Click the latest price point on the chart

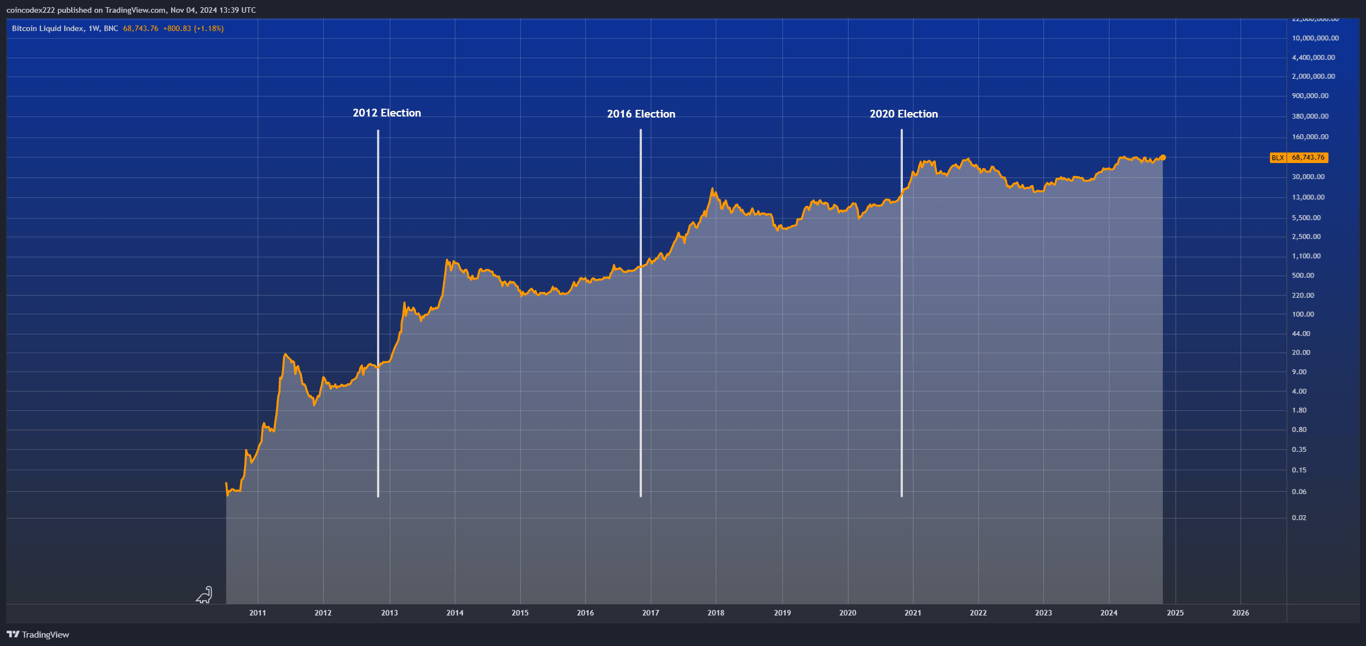click(x=1163, y=157)
